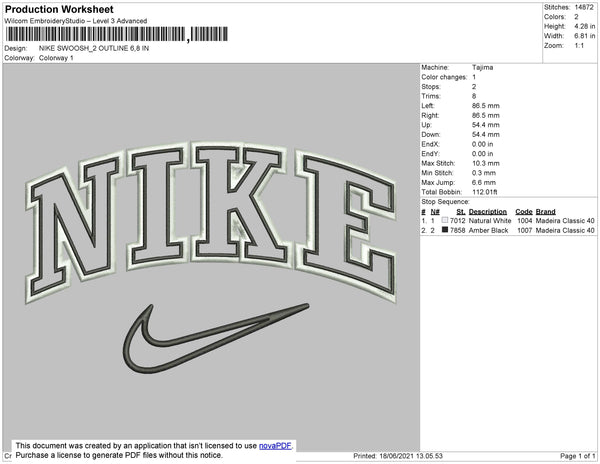Click zoom value '1:1'
Image resolution: width=600 pixels, height=464 pixels.
pos(579,46)
